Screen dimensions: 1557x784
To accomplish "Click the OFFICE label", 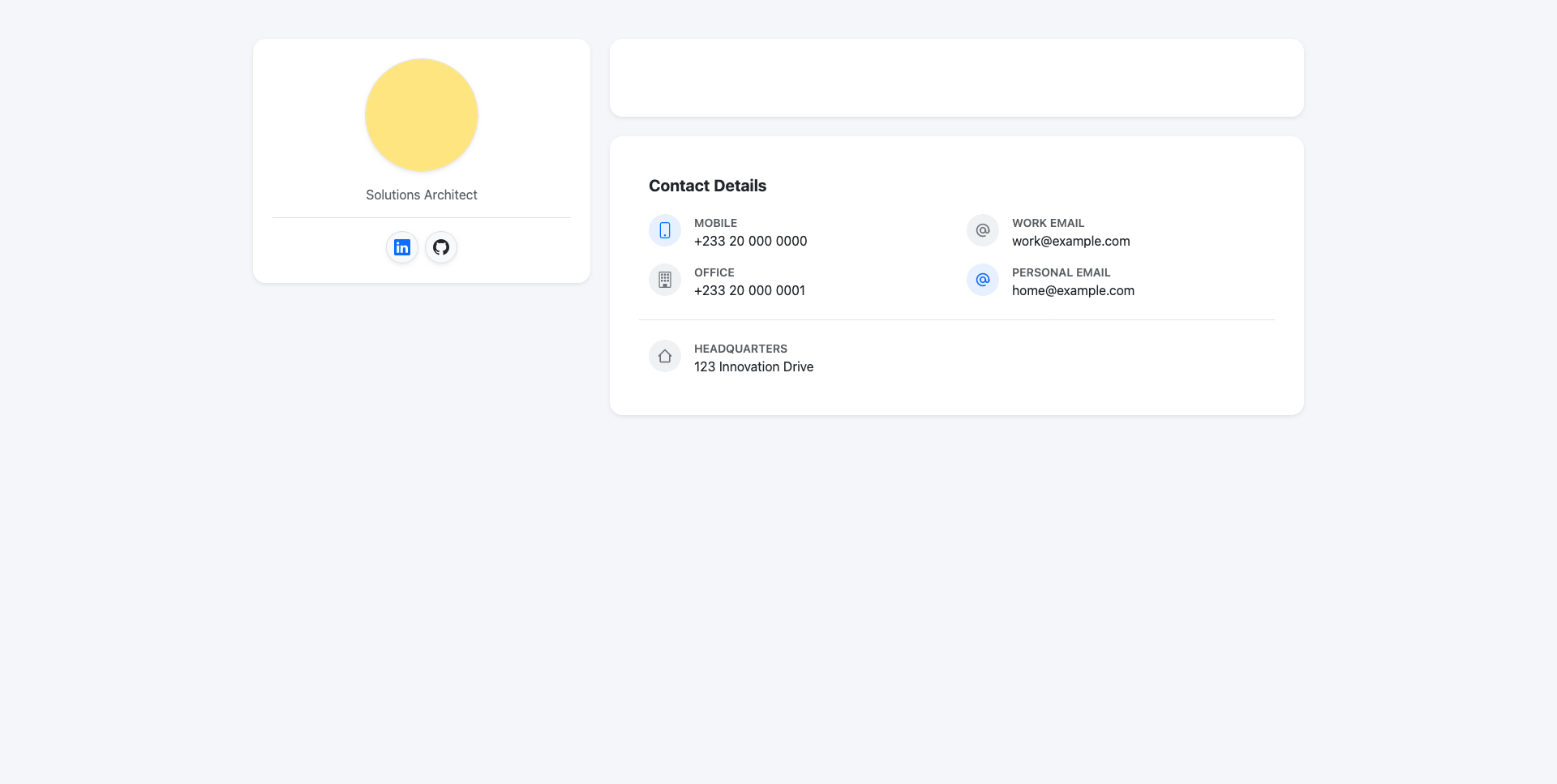I will pyautogui.click(x=714, y=272).
